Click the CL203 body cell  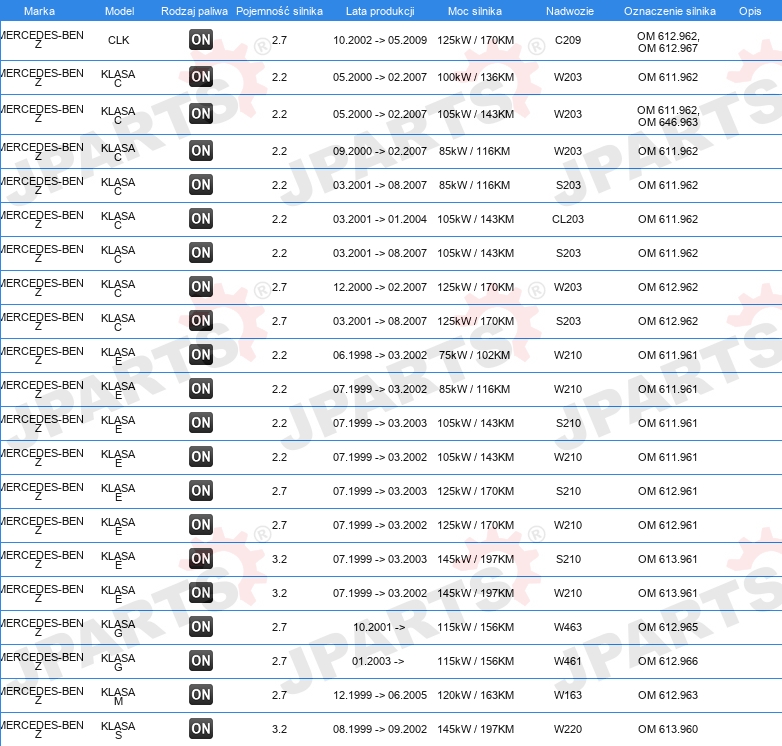click(568, 219)
